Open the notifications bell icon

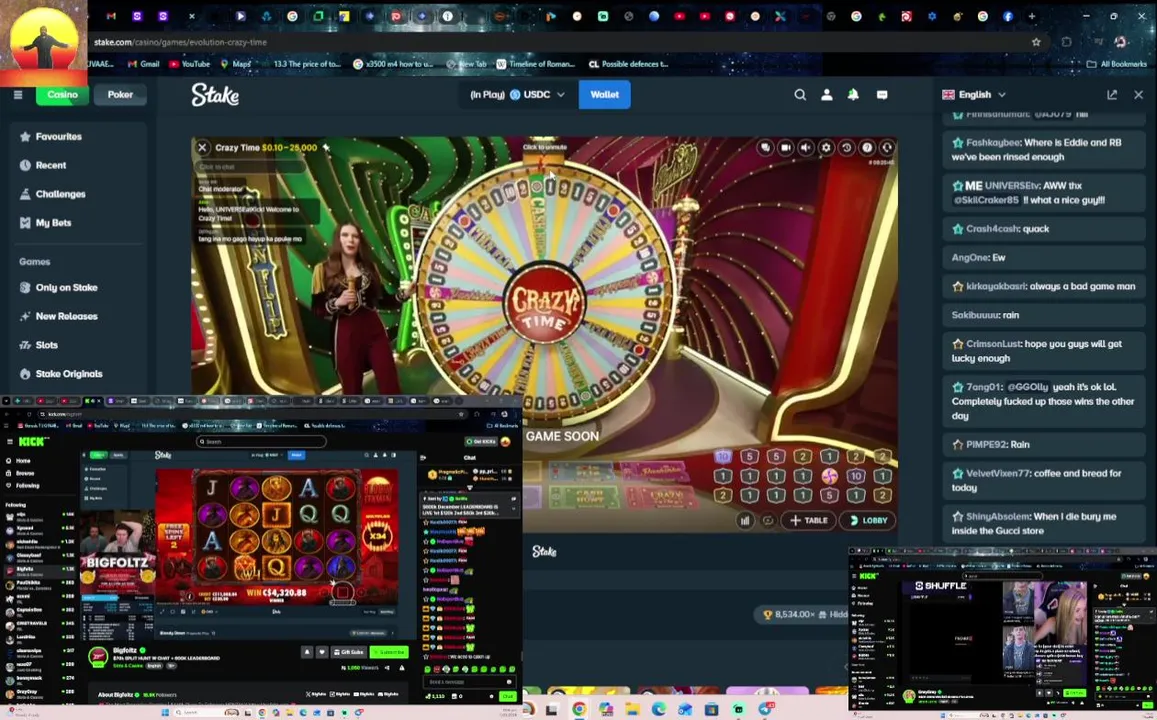pyautogui.click(x=853, y=94)
